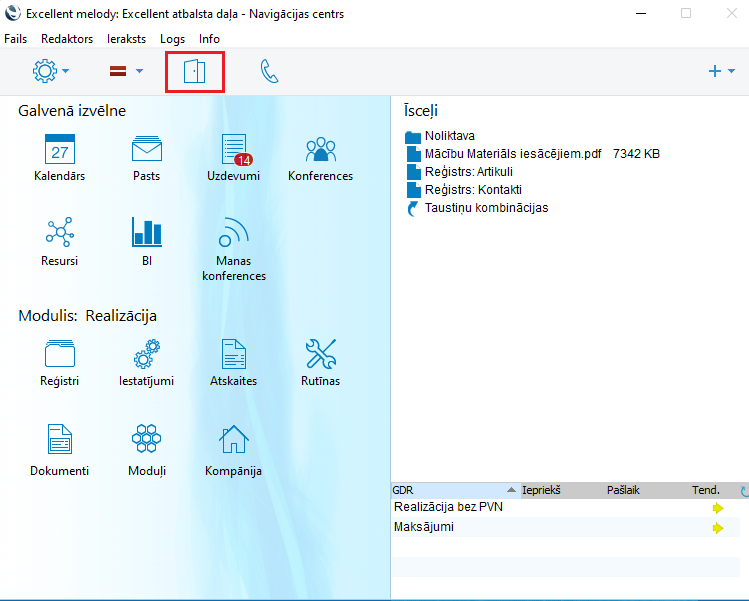
Task: Open the Reģistri folder icon
Action: tap(60, 355)
